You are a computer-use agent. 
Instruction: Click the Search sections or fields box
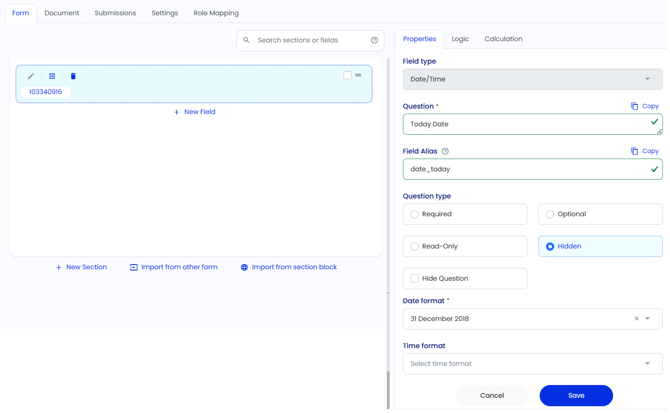[x=310, y=40]
